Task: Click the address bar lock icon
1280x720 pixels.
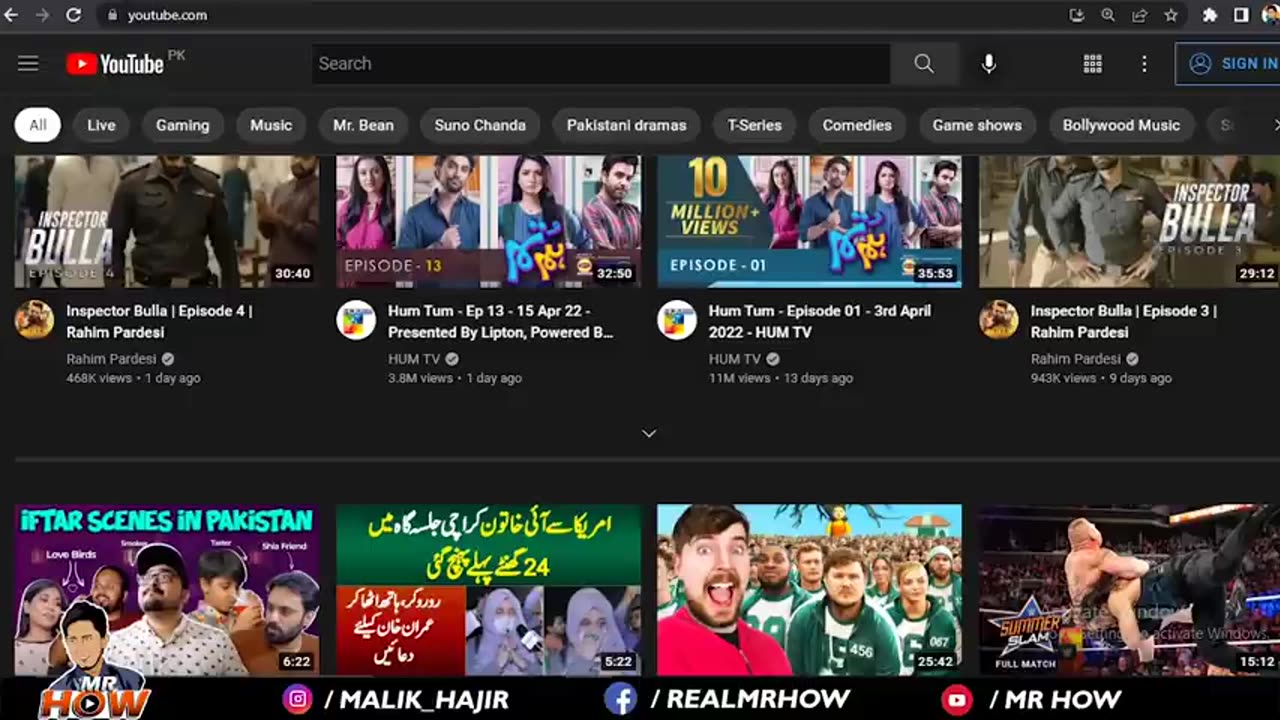Action: tap(112, 15)
